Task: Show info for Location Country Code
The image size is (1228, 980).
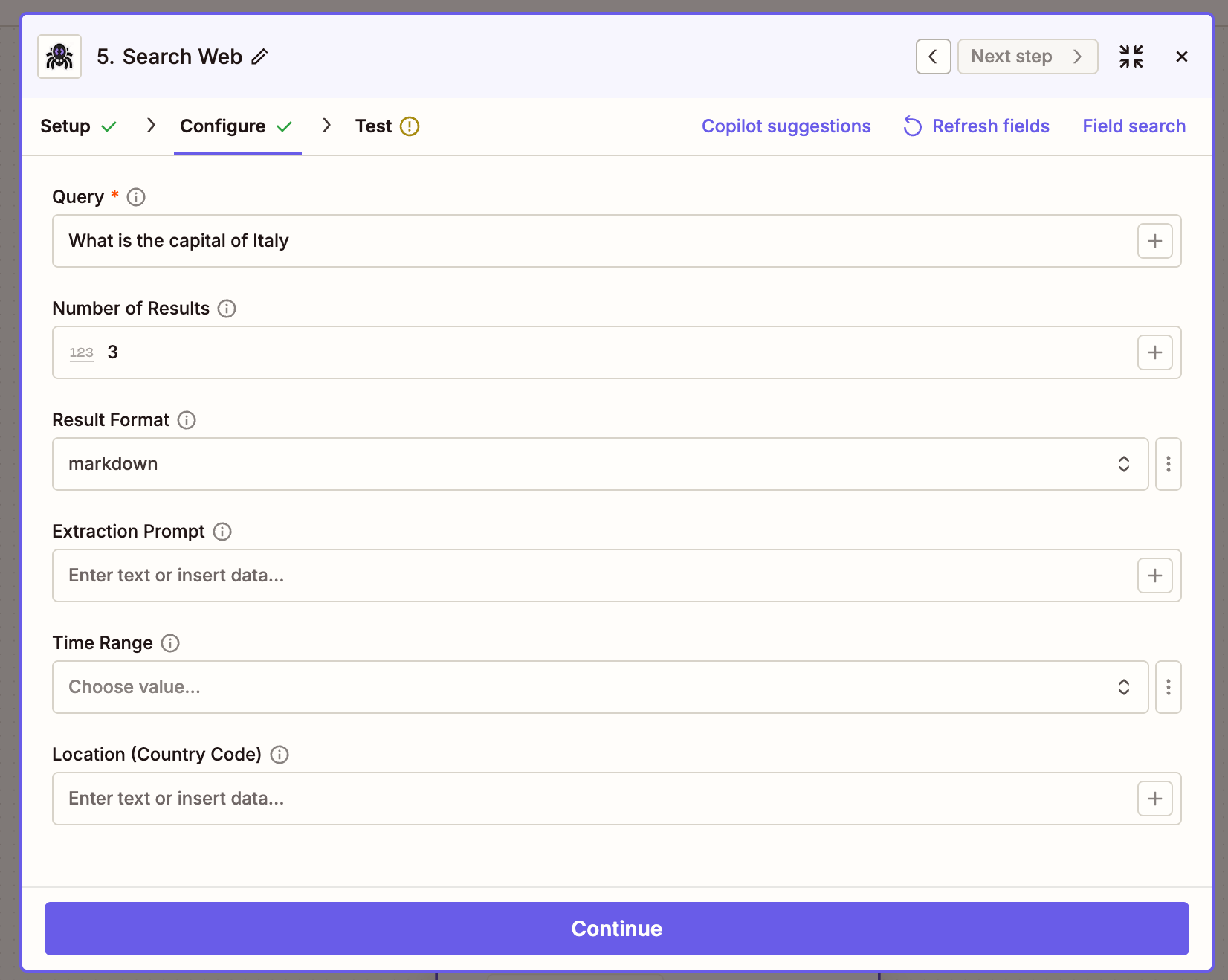Action: [x=279, y=755]
